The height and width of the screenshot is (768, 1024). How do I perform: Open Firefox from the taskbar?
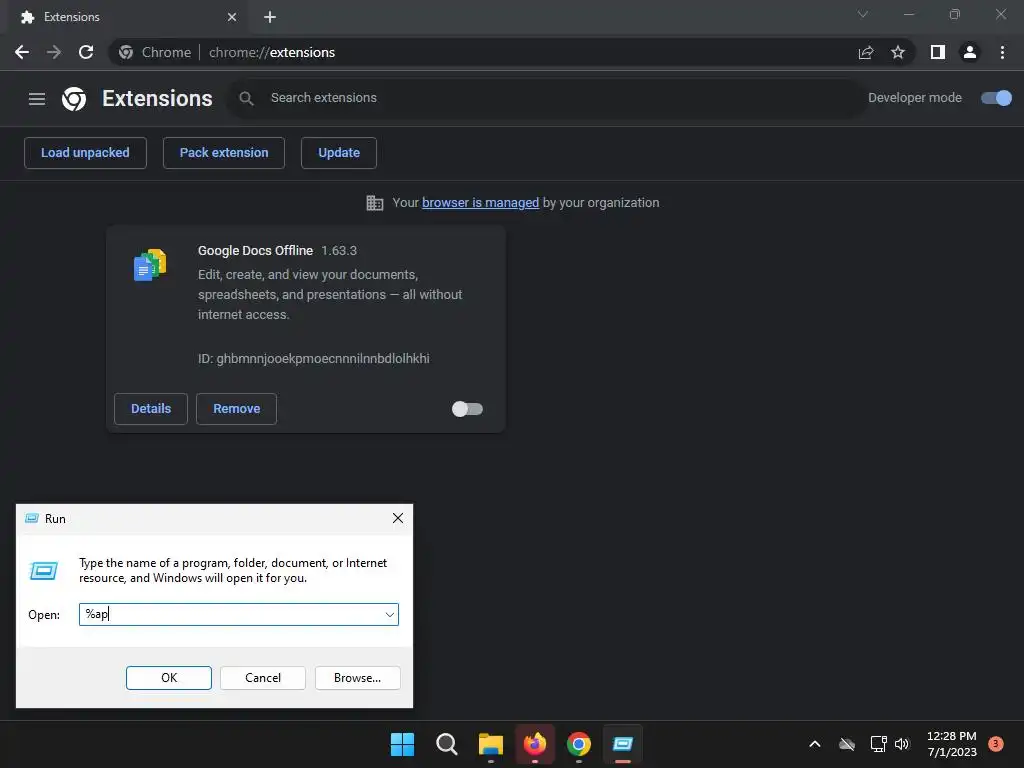pos(535,744)
